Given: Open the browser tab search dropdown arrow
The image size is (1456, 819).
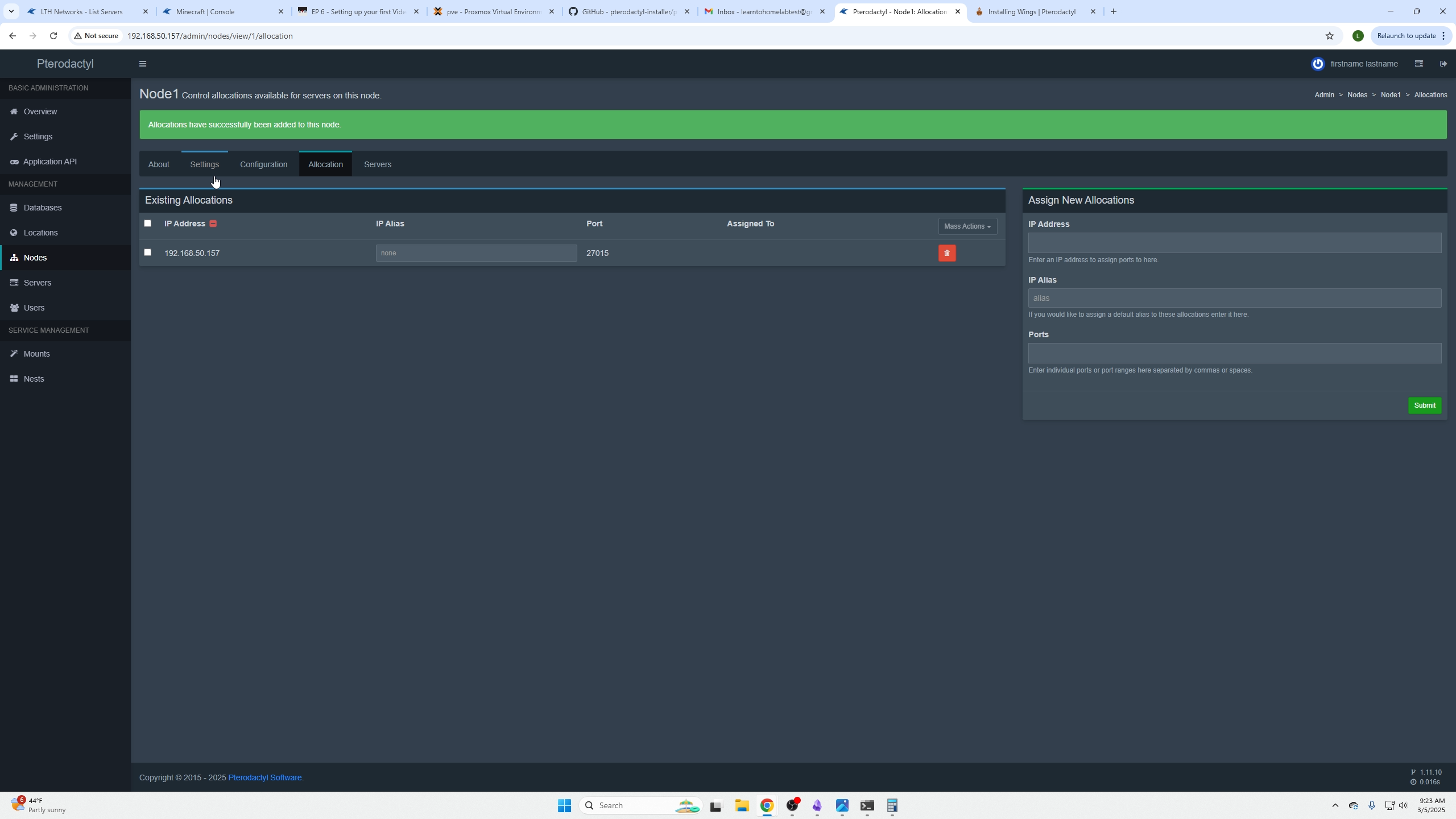Looking at the screenshot, I should (x=11, y=11).
